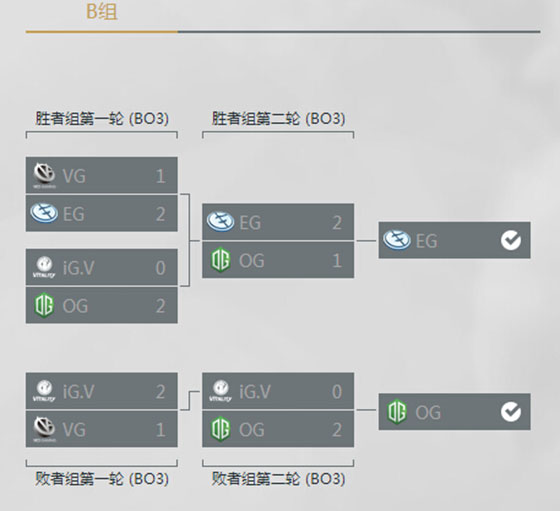Click OG logo in winners round one

pyautogui.click(x=44, y=305)
